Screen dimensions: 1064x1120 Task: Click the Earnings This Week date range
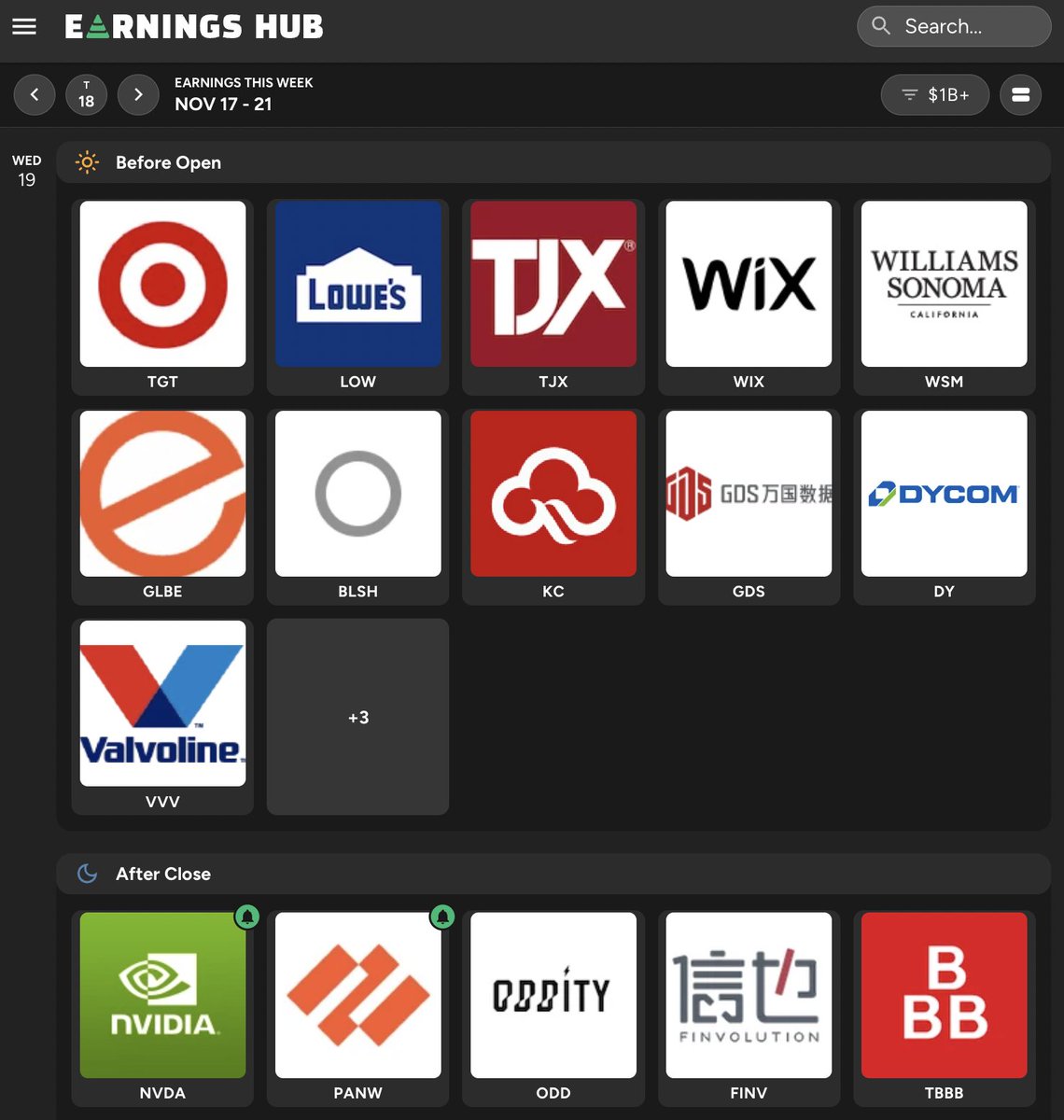244,94
